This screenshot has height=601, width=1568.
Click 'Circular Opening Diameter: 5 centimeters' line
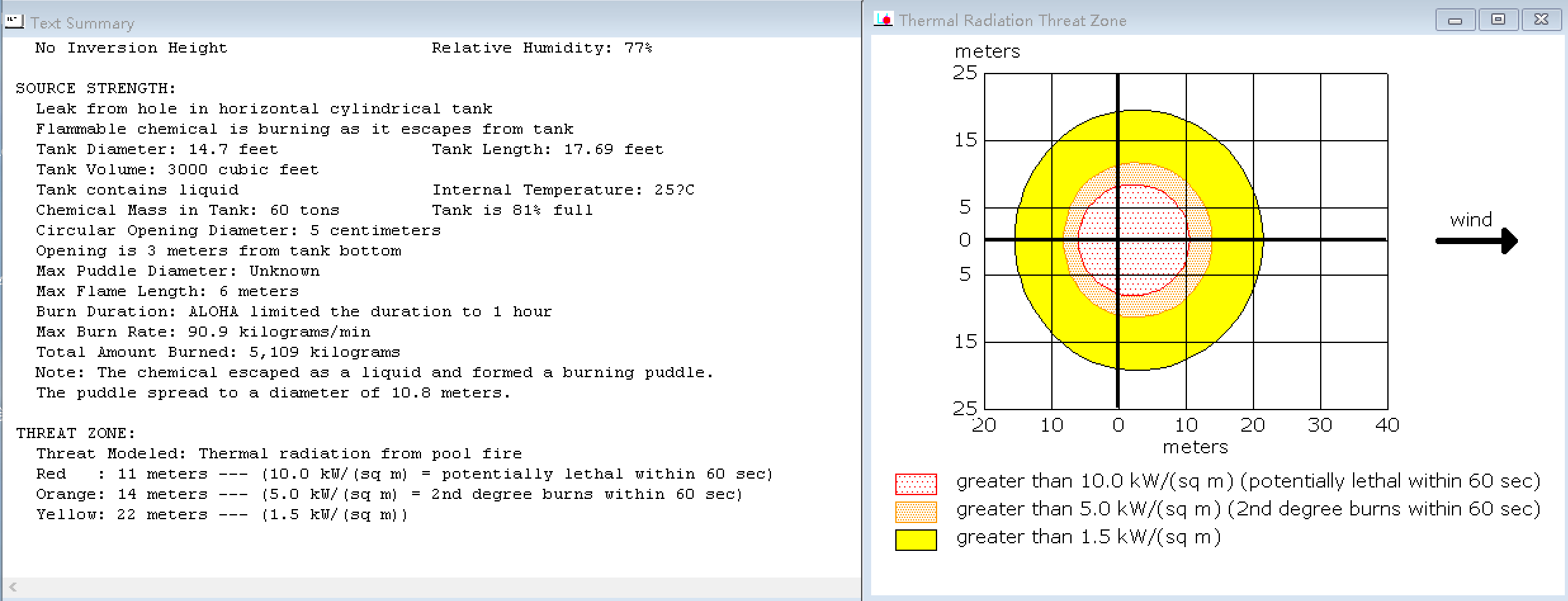238,230
